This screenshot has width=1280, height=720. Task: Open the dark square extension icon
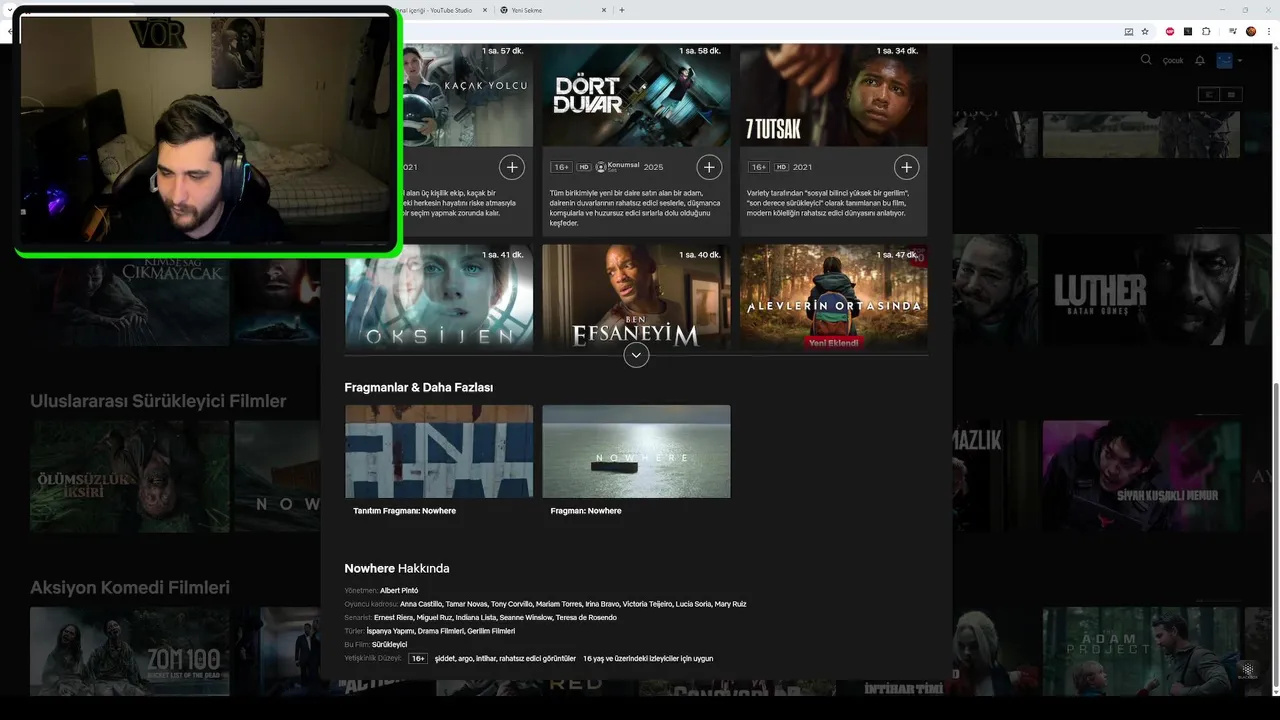(1188, 31)
